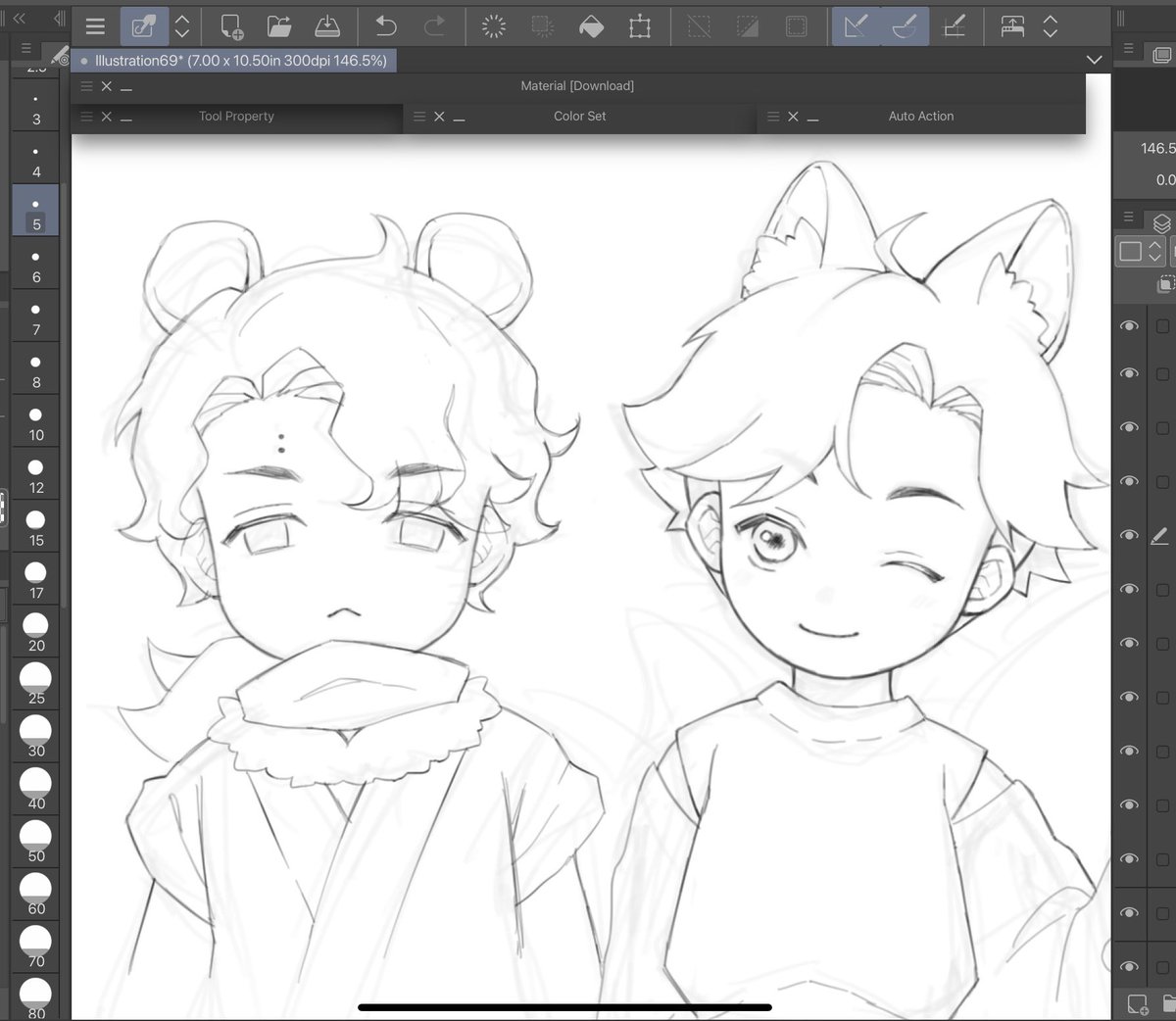The height and width of the screenshot is (1021, 1176).
Task: Toggle visibility of the second layer
Action: pyautogui.click(x=1130, y=373)
